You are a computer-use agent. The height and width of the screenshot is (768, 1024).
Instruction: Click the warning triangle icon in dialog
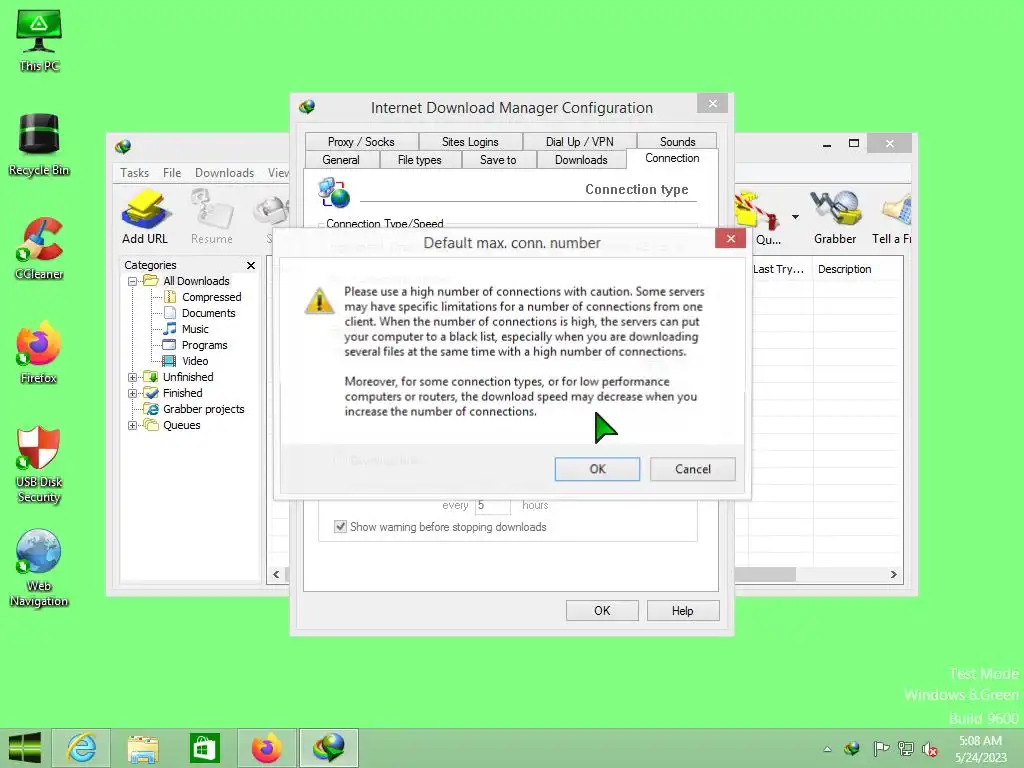[x=319, y=301]
